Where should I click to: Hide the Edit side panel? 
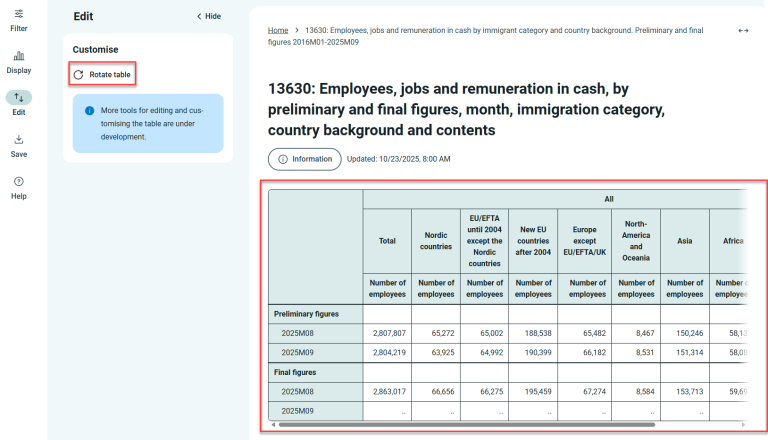pyautogui.click(x=208, y=17)
